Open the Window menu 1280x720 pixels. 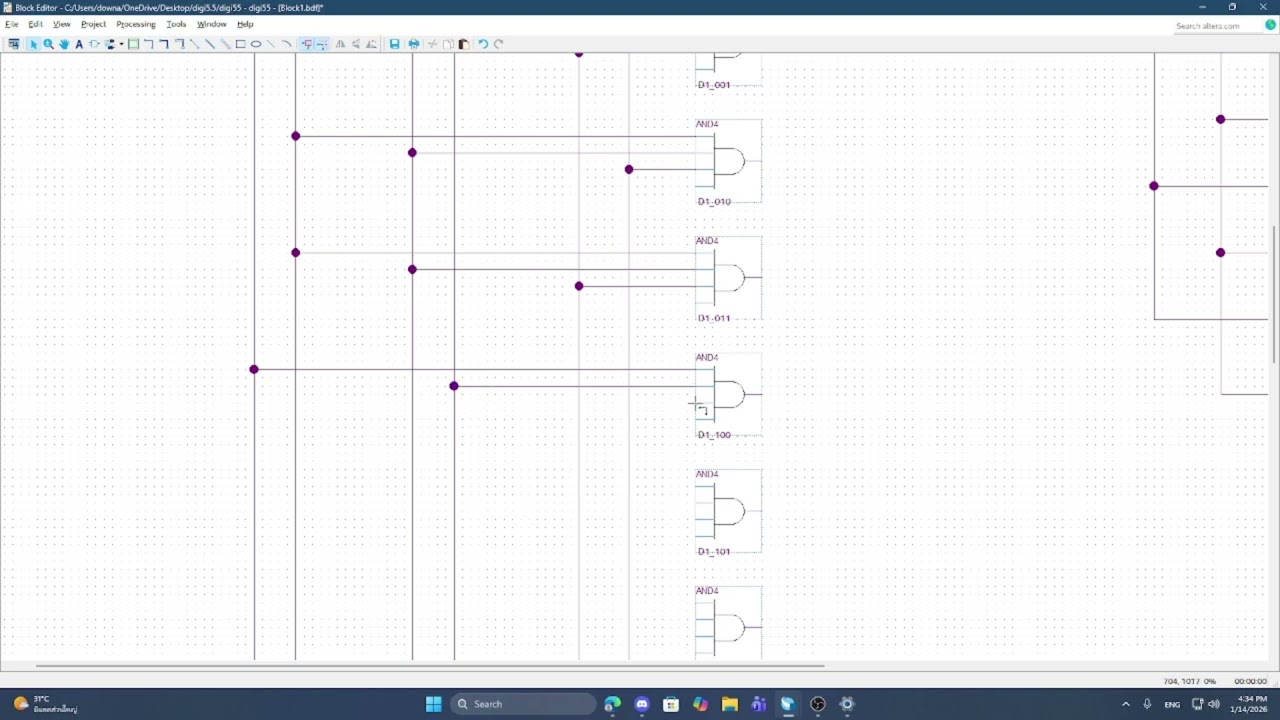pos(211,24)
